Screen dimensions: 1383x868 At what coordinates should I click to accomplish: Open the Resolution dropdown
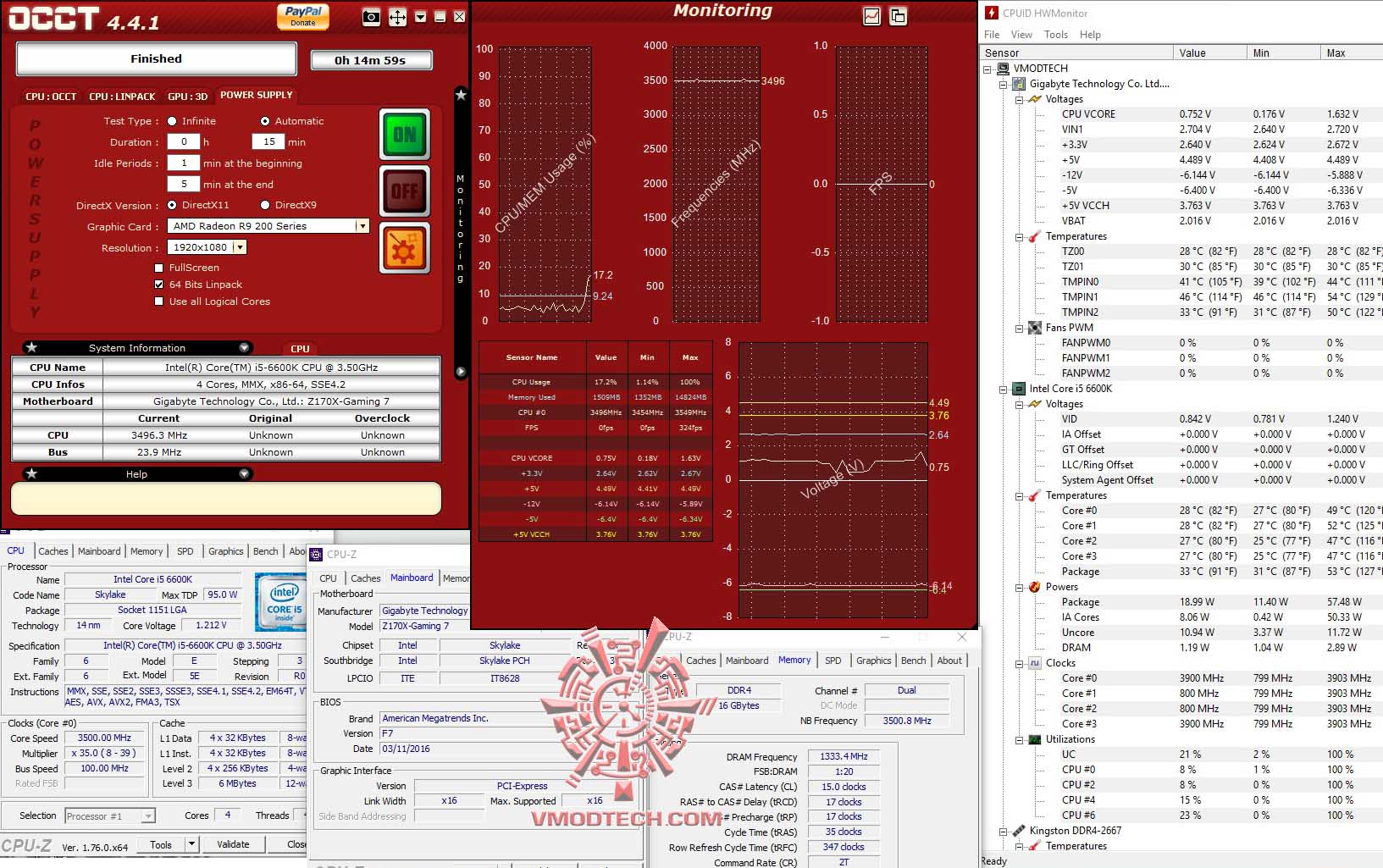pyautogui.click(x=241, y=247)
